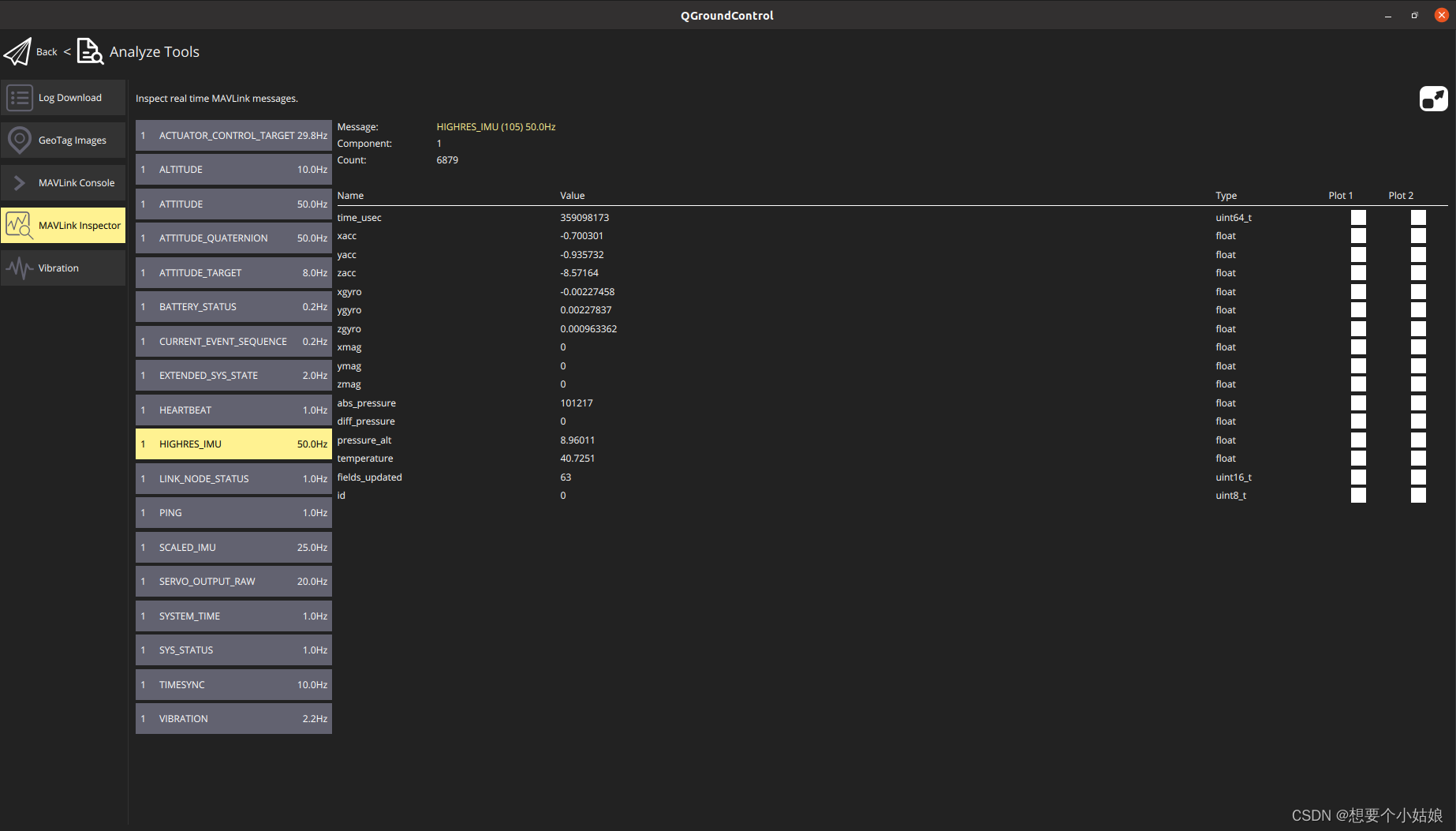The height and width of the screenshot is (831, 1456).
Task: Check Plot 2 for zgyro
Action: [x=1418, y=328]
